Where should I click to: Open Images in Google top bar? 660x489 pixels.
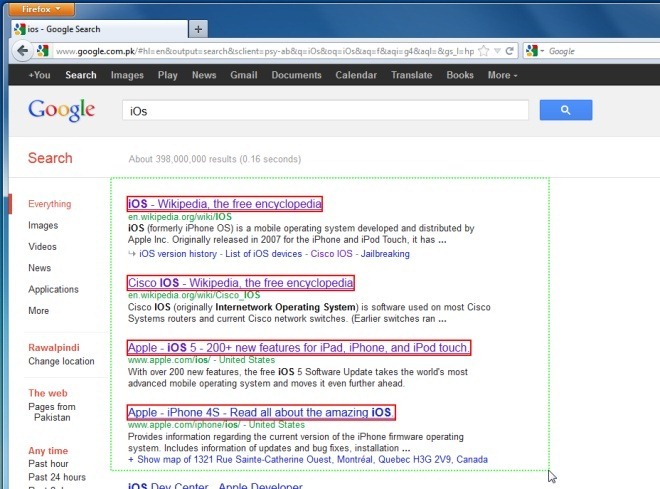[127, 75]
